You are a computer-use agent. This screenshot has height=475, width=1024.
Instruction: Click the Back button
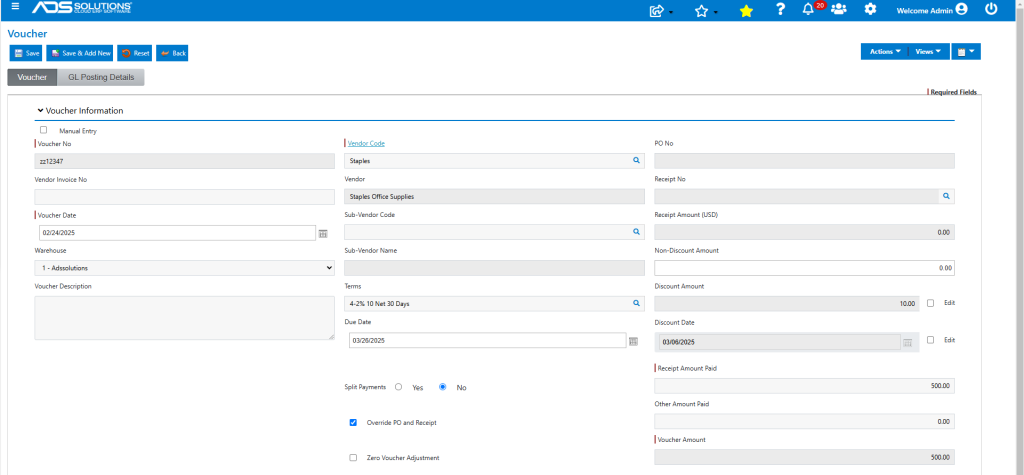click(x=172, y=54)
